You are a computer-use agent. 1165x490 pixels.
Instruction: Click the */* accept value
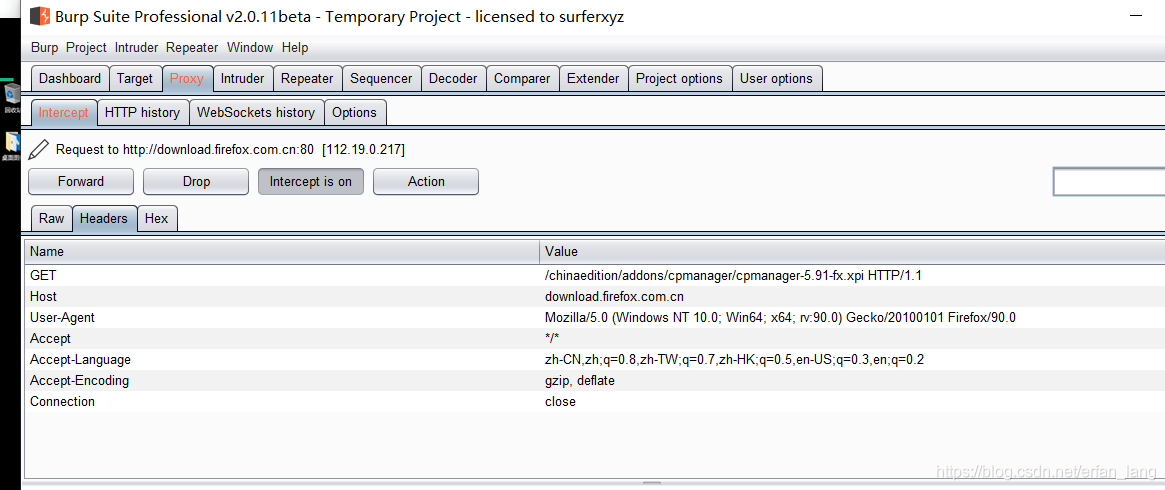[x=552, y=339]
